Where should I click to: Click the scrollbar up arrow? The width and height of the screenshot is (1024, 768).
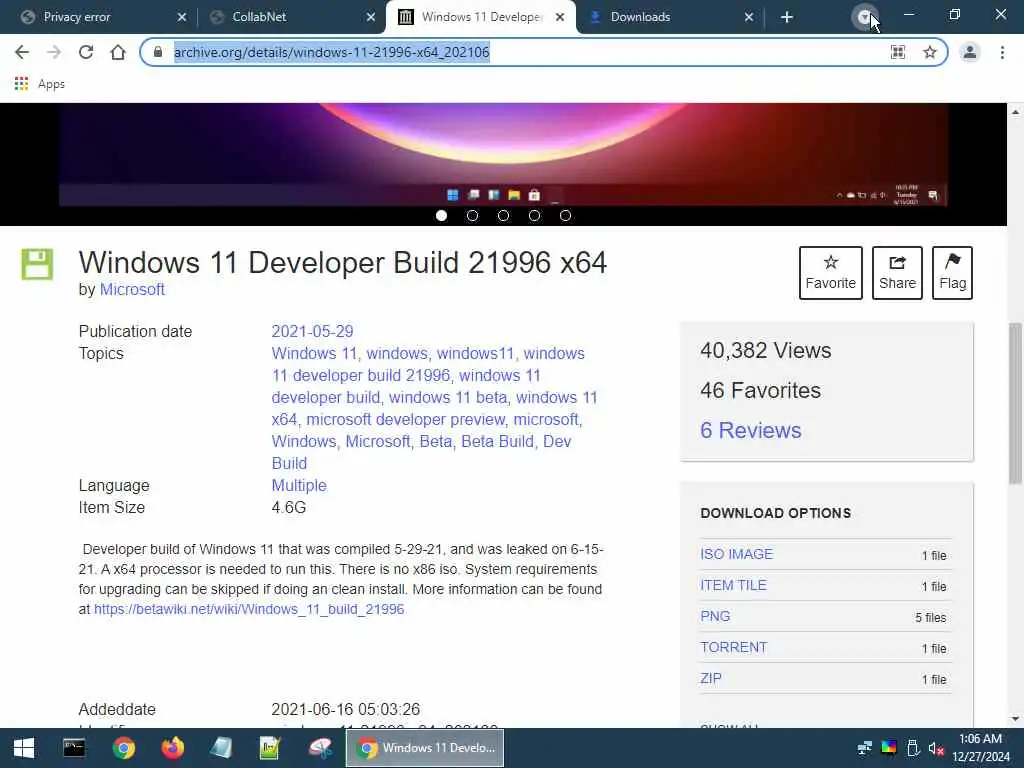(1015, 112)
